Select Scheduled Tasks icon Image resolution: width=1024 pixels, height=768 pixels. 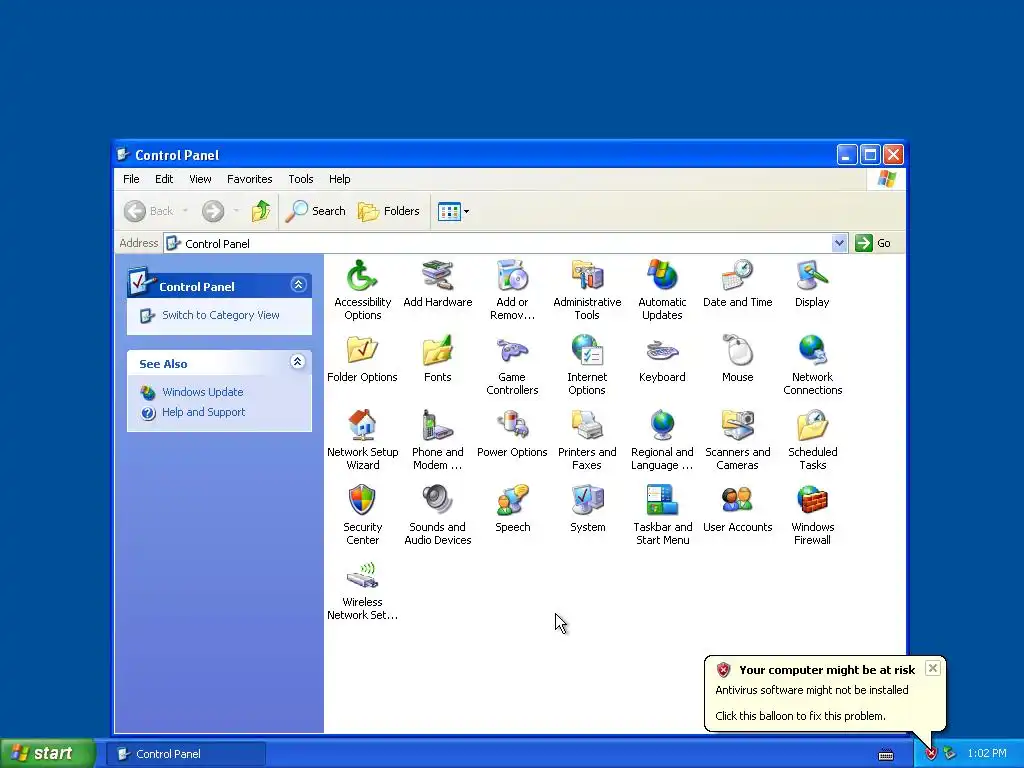[812, 426]
